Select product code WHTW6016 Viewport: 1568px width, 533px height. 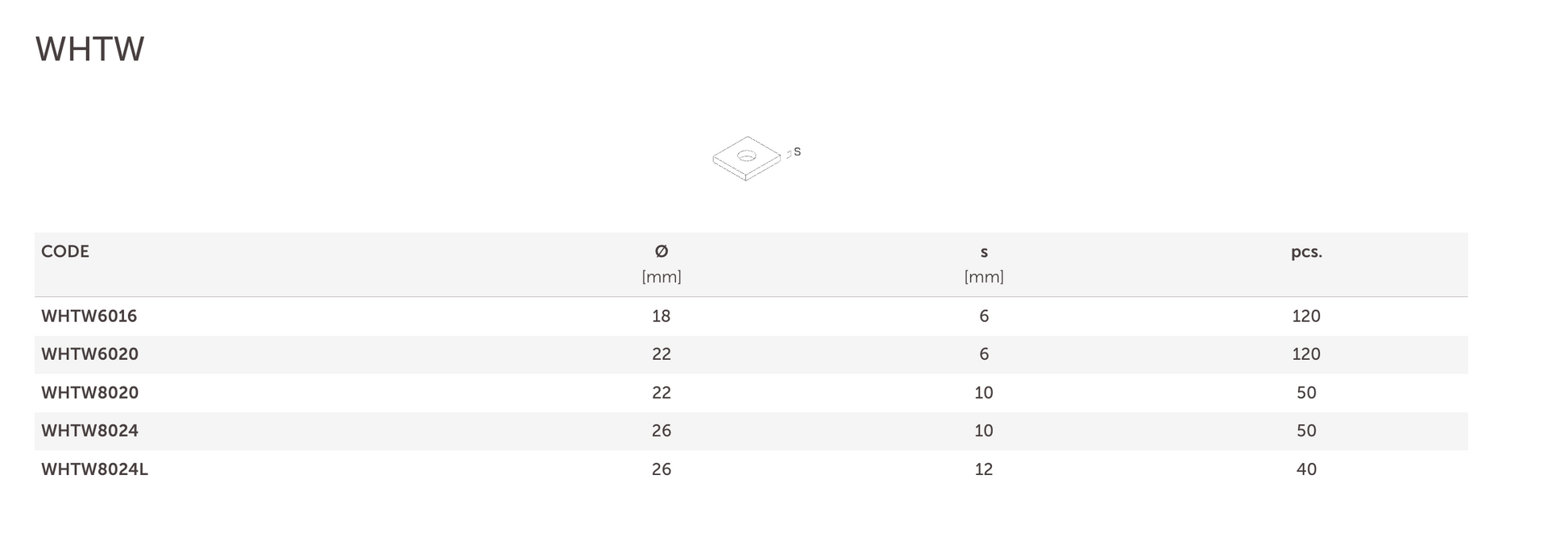click(x=89, y=316)
